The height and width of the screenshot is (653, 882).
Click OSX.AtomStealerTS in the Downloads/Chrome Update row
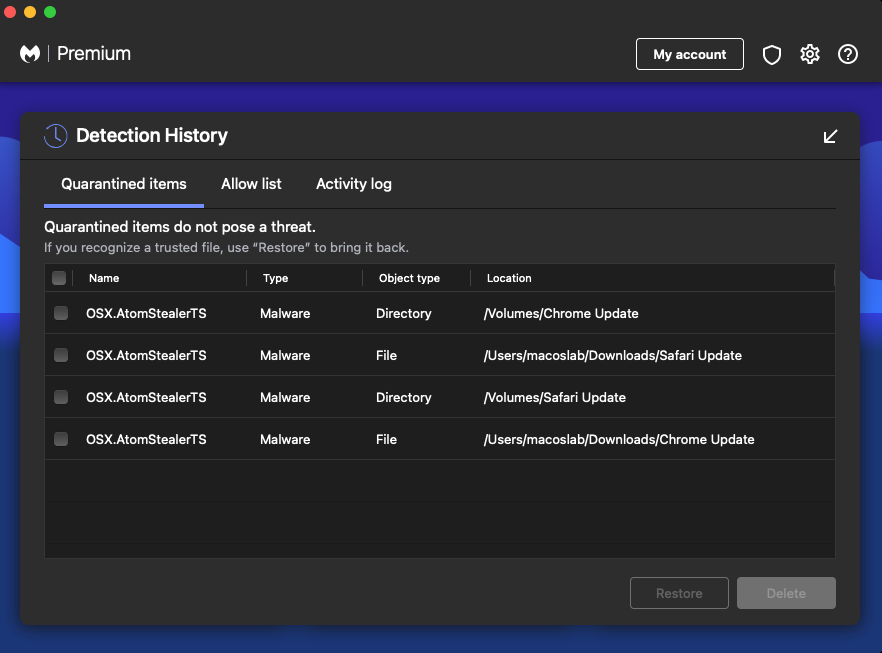(x=146, y=439)
